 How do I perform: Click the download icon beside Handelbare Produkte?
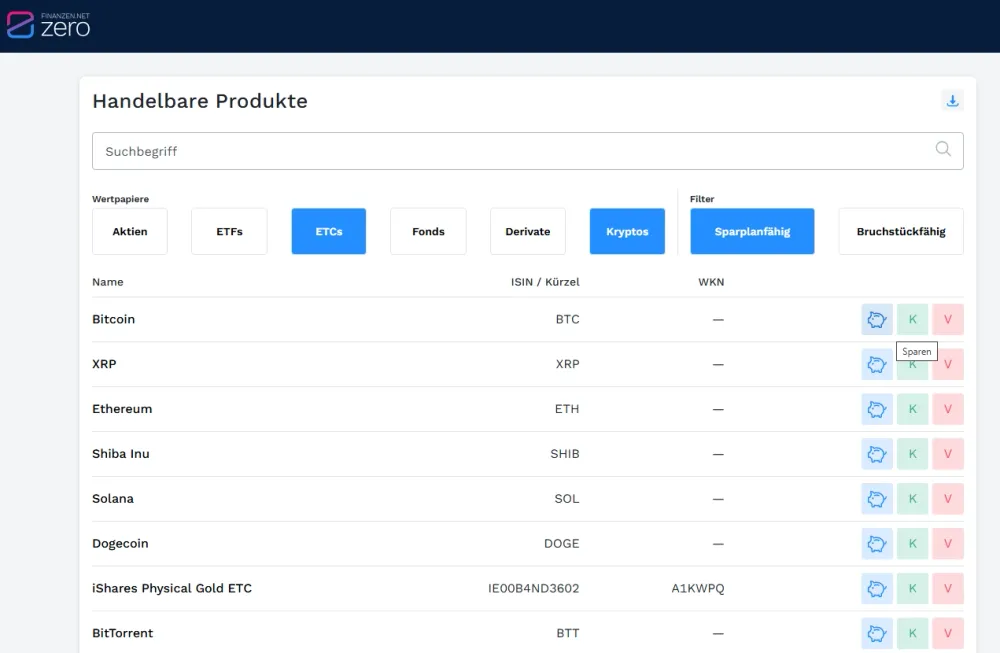952,101
